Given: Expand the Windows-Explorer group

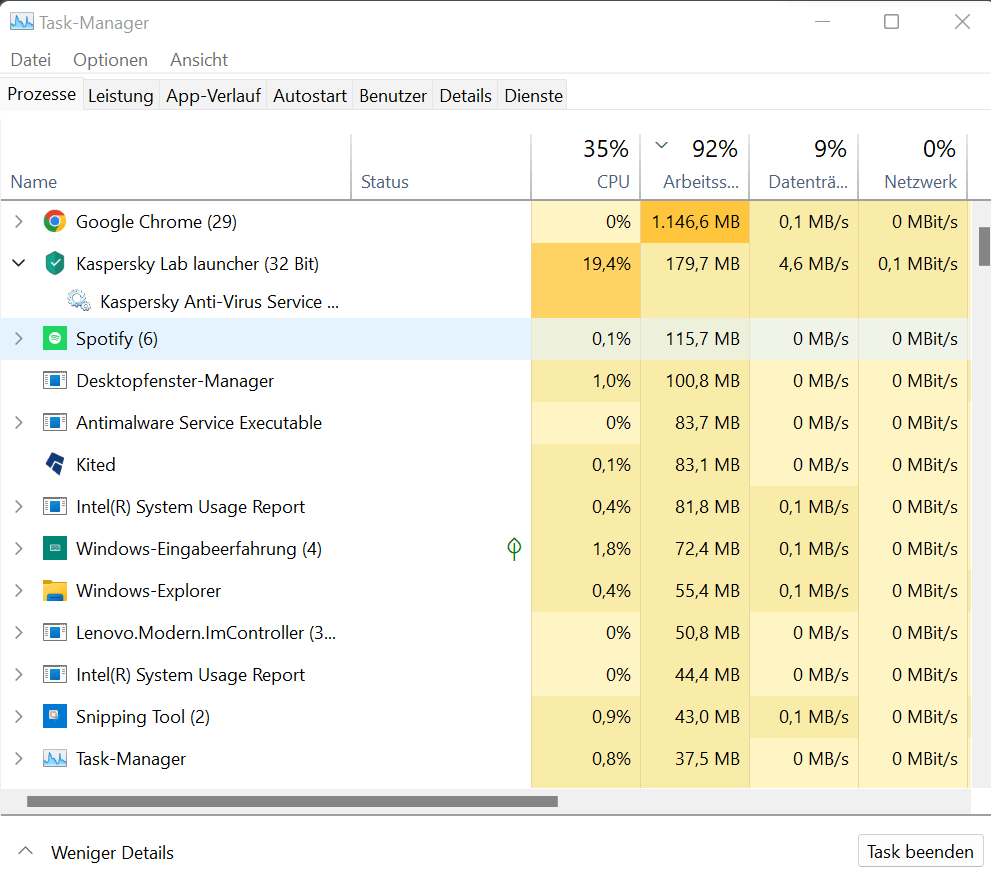Looking at the screenshot, I should coord(19,590).
